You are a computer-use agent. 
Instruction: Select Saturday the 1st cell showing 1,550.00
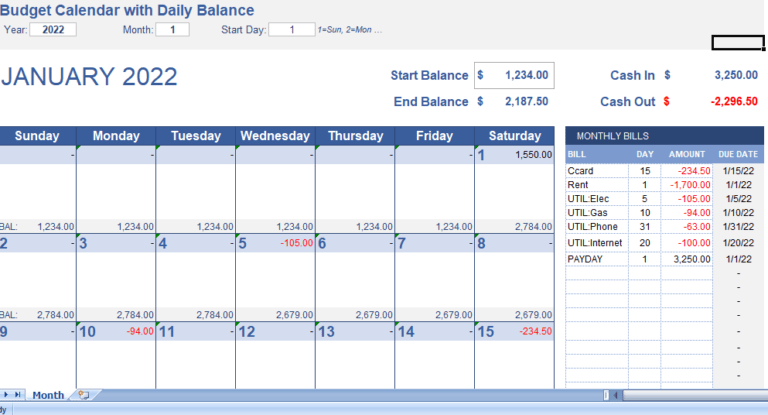point(514,155)
